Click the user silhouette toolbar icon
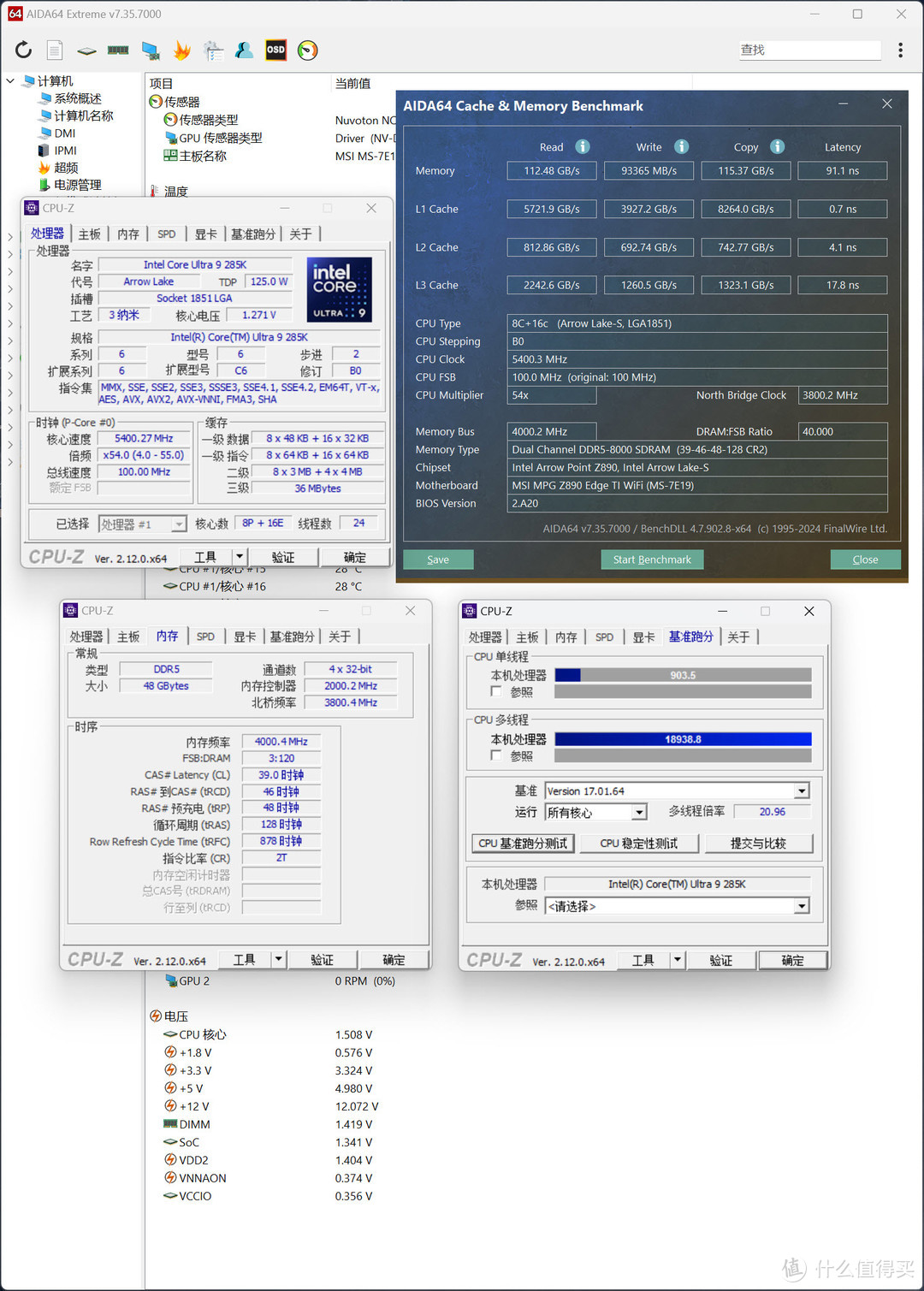924x1291 pixels. (x=244, y=50)
